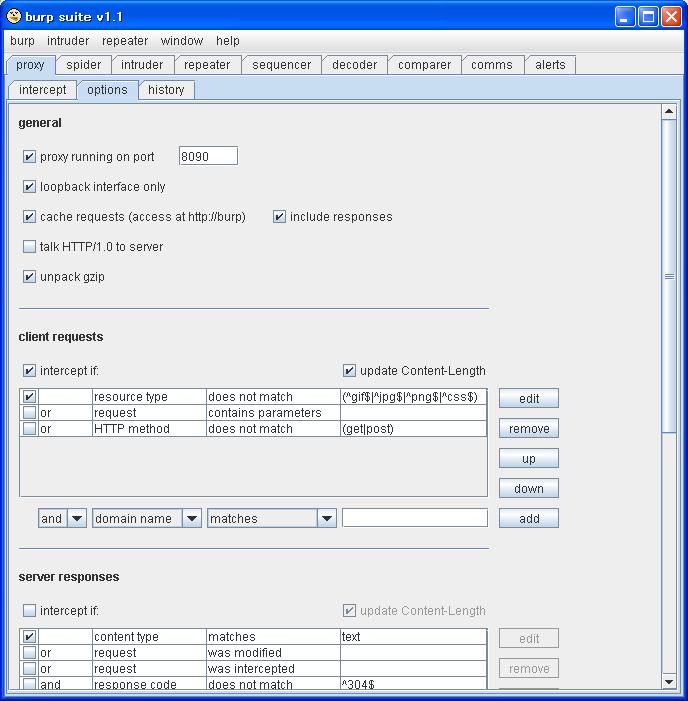Click edit button for client requests
688x701 pixels.
529,398
